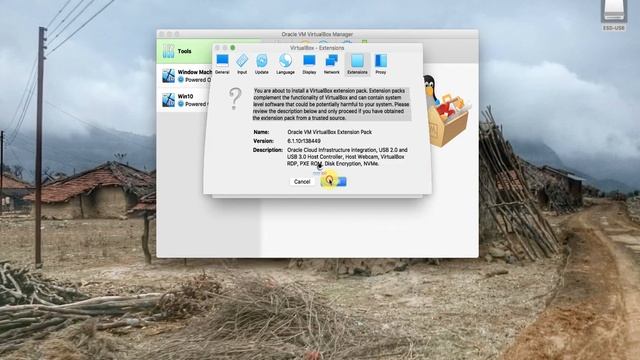Click the Install button beside Cancel
The width and height of the screenshot is (640, 360).
(x=333, y=182)
